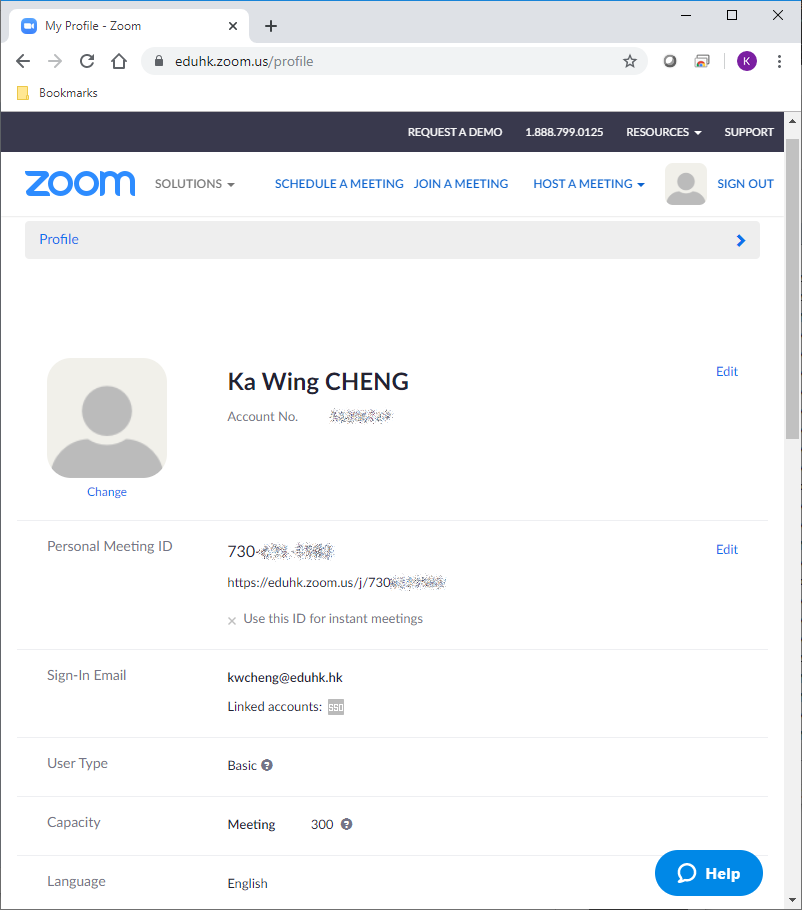Click the Ka Wing CHENG name heading
The image size is (802, 910).
pyautogui.click(x=318, y=381)
